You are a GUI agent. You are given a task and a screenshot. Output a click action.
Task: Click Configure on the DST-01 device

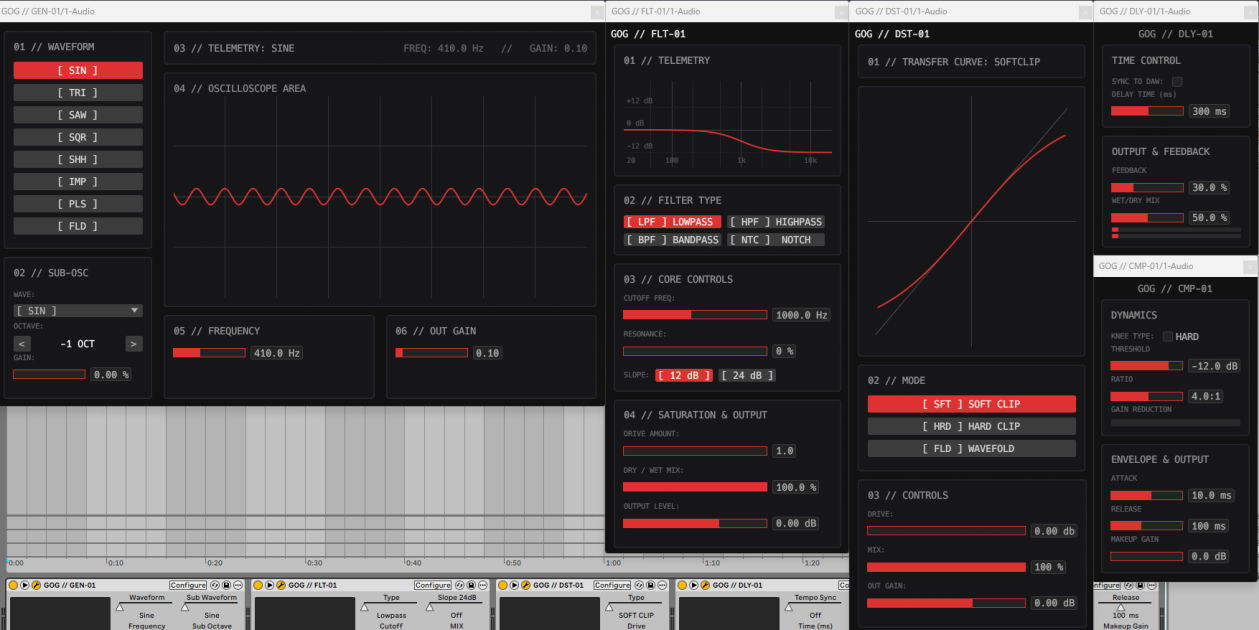pos(613,585)
